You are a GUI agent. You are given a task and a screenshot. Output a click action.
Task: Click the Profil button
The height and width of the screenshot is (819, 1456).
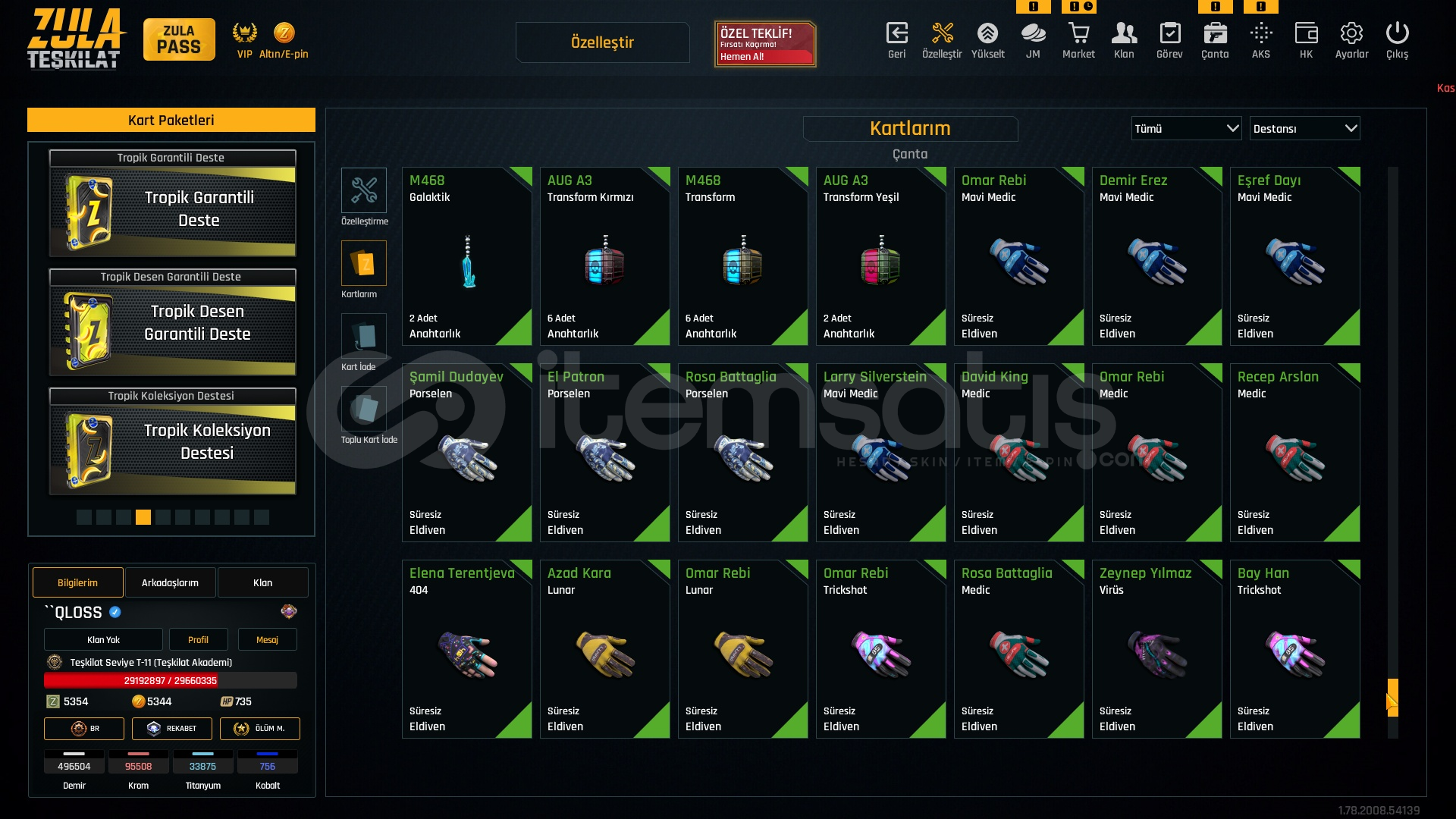198,639
